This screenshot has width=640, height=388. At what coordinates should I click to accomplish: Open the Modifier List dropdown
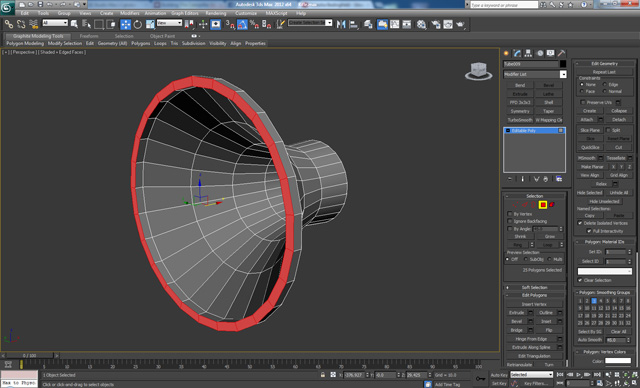[x=535, y=74]
